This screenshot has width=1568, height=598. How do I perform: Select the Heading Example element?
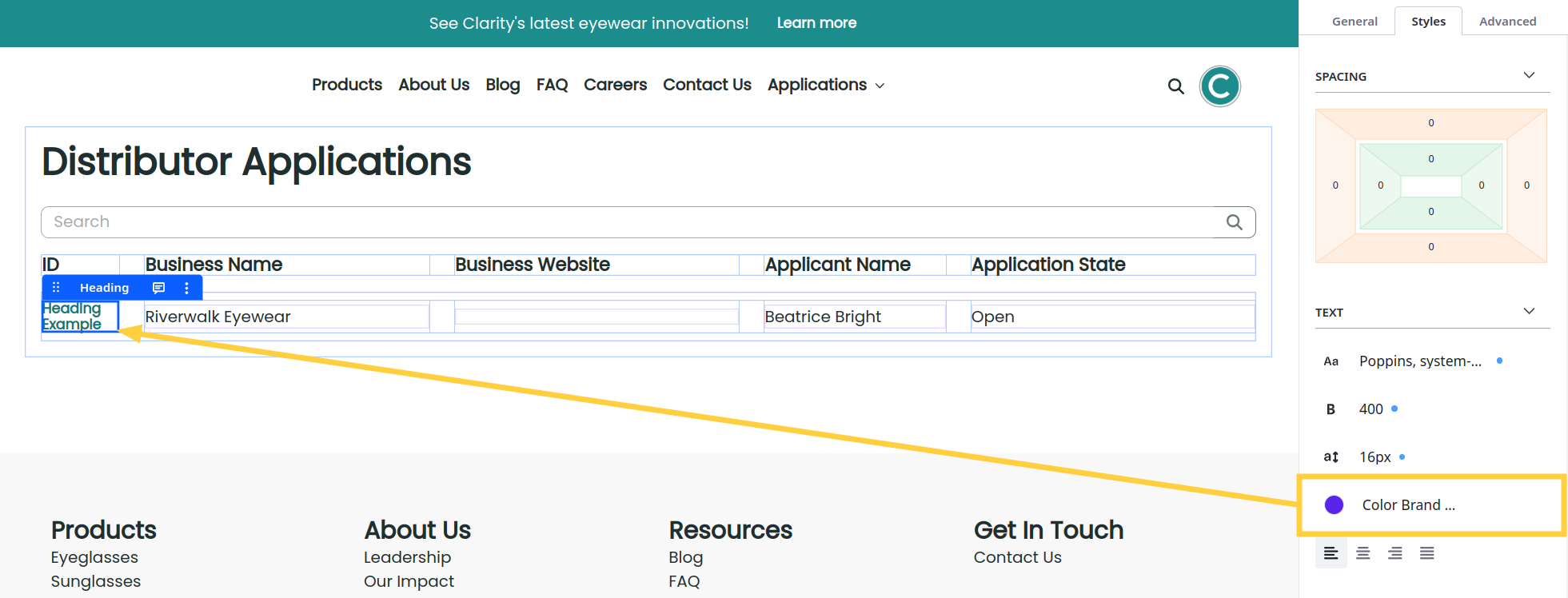point(80,317)
